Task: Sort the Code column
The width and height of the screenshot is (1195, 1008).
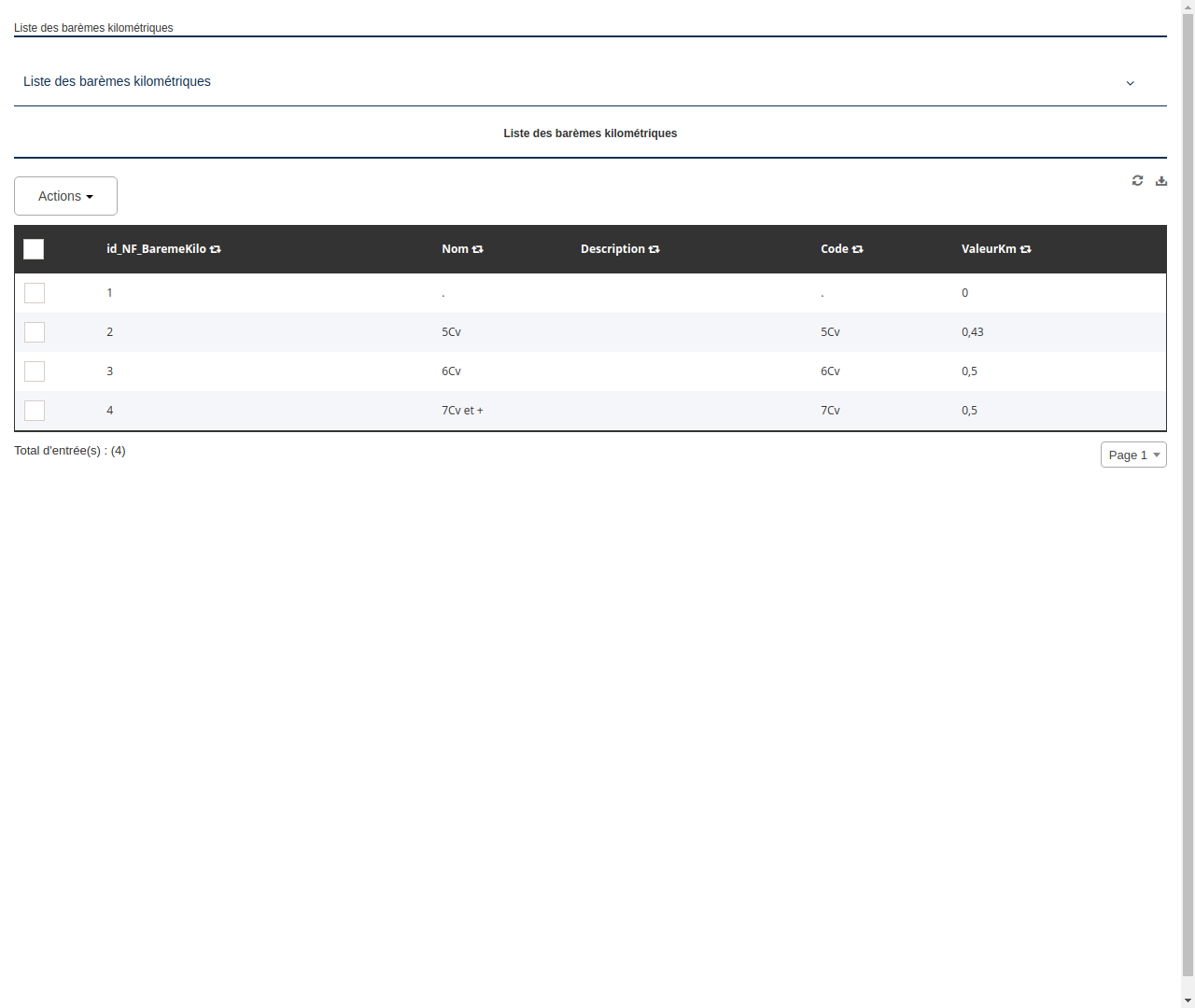Action: (x=858, y=249)
